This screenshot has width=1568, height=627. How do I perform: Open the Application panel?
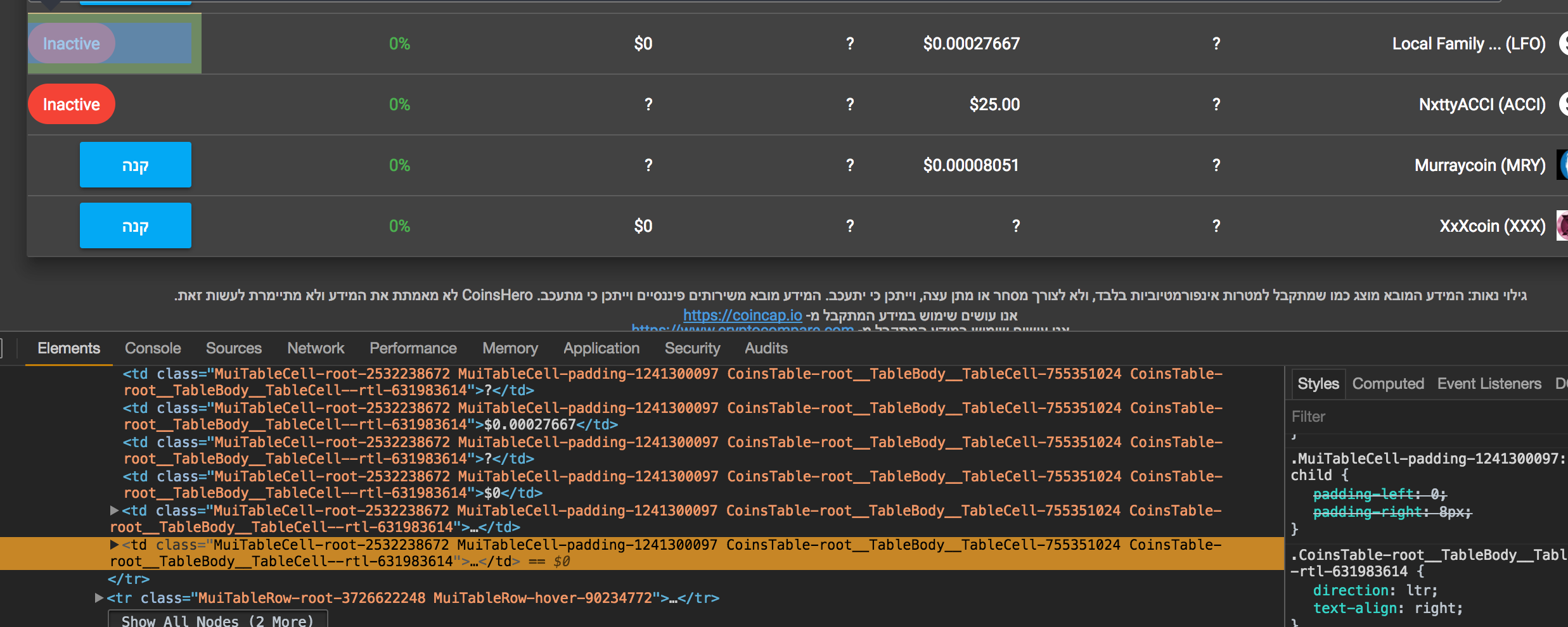pos(600,348)
